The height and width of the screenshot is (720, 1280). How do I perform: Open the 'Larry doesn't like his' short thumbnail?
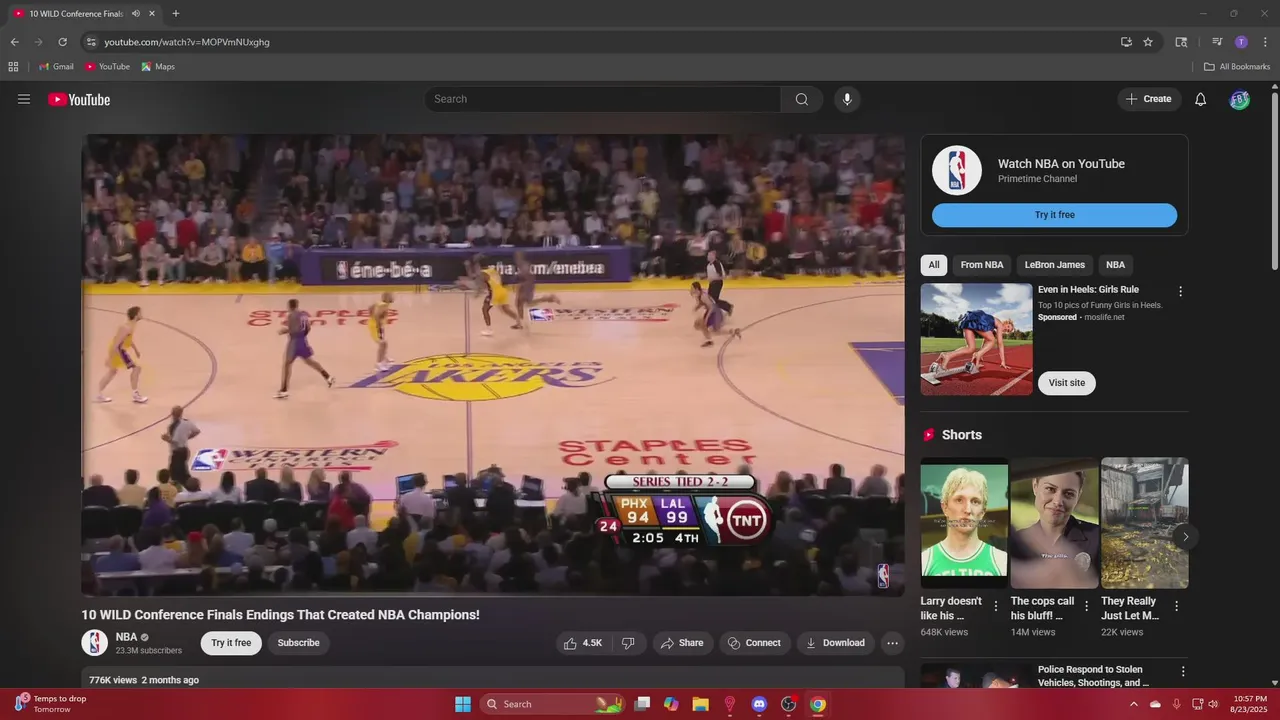pos(964,523)
